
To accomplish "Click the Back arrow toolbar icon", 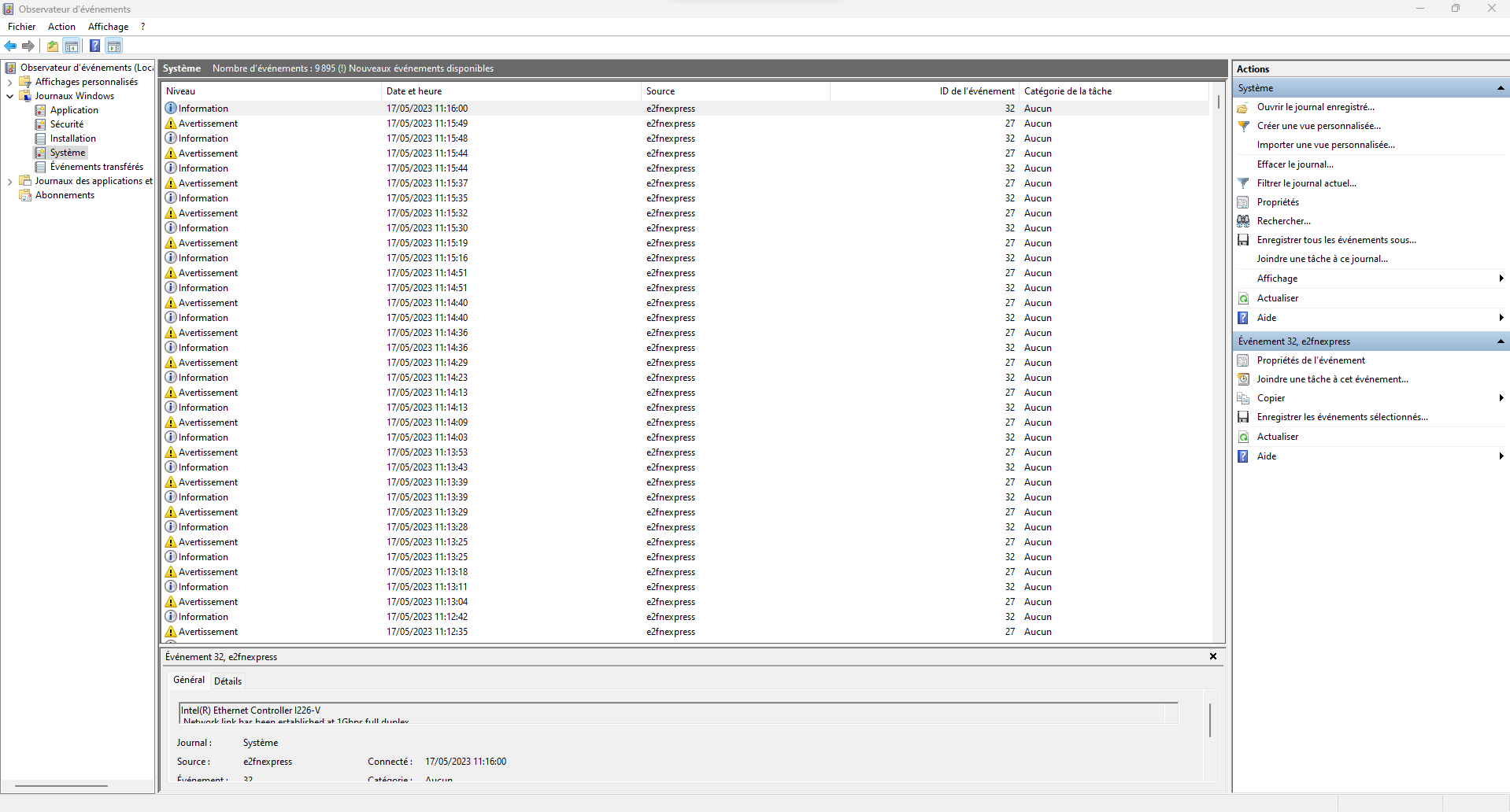I will [x=11, y=46].
